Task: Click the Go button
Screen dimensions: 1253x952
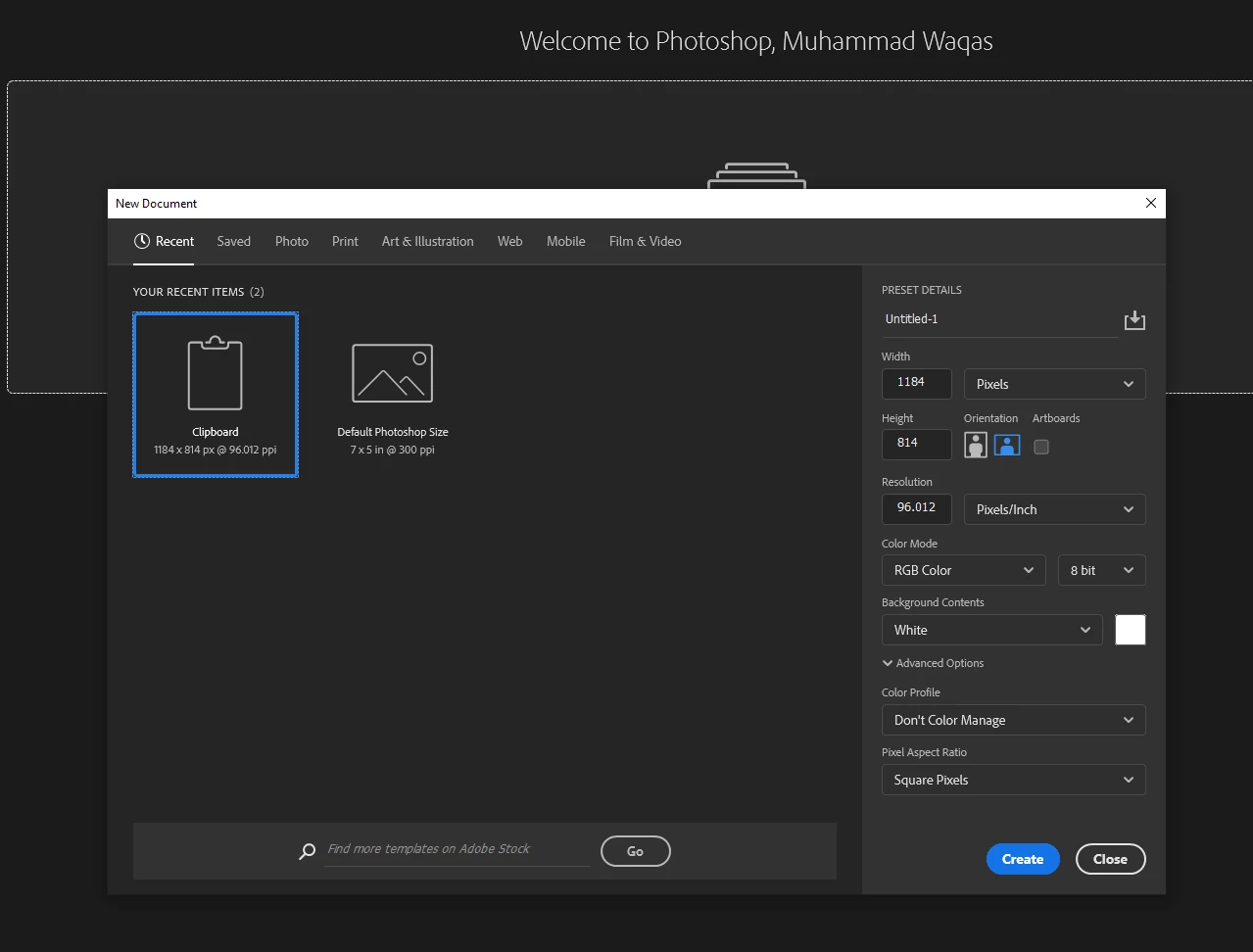Action: (636, 851)
